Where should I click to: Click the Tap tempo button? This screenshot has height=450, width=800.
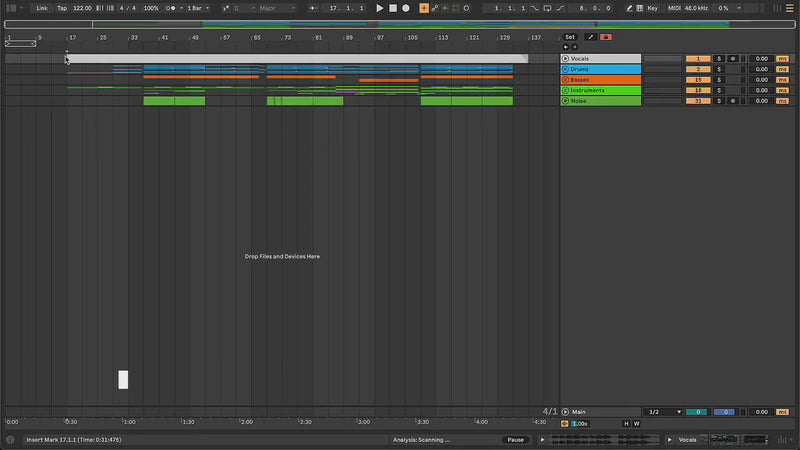point(61,8)
